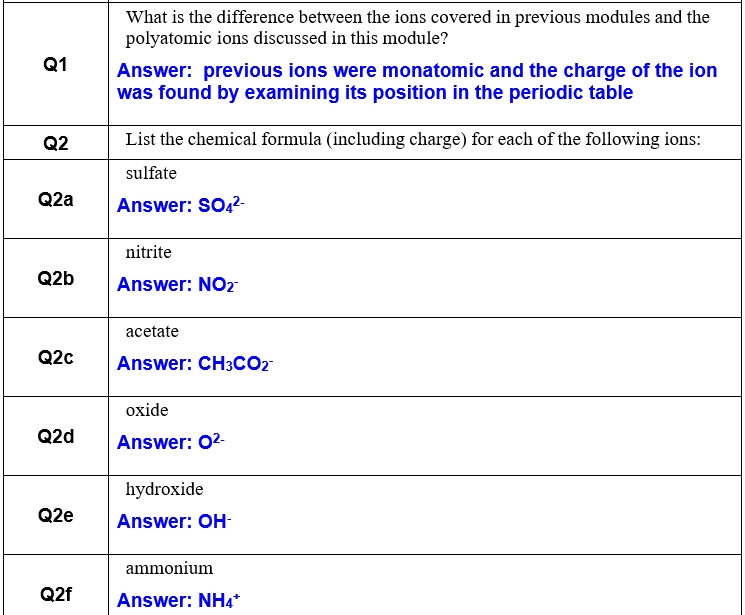This screenshot has width=745, height=615.
Task: Click the word 'nitrite'
Action: (x=148, y=252)
